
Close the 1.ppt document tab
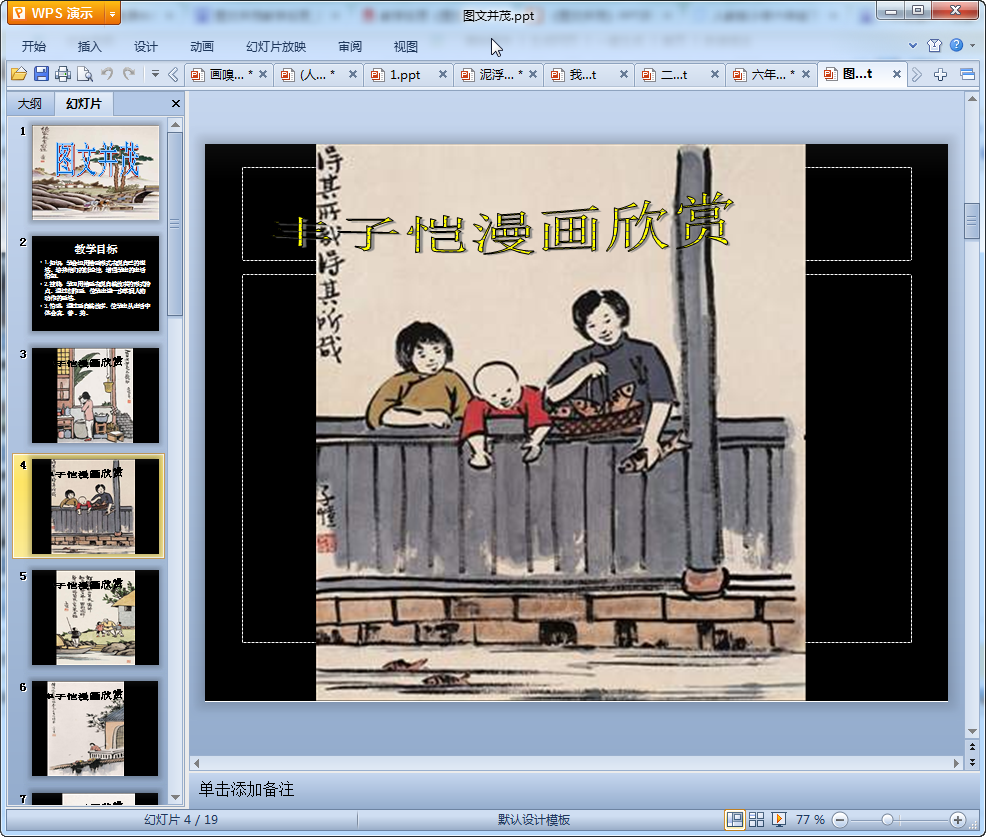pos(443,74)
